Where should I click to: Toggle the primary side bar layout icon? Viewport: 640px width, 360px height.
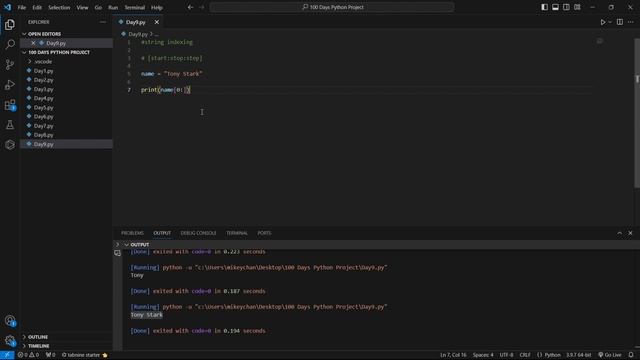(x=544, y=7)
